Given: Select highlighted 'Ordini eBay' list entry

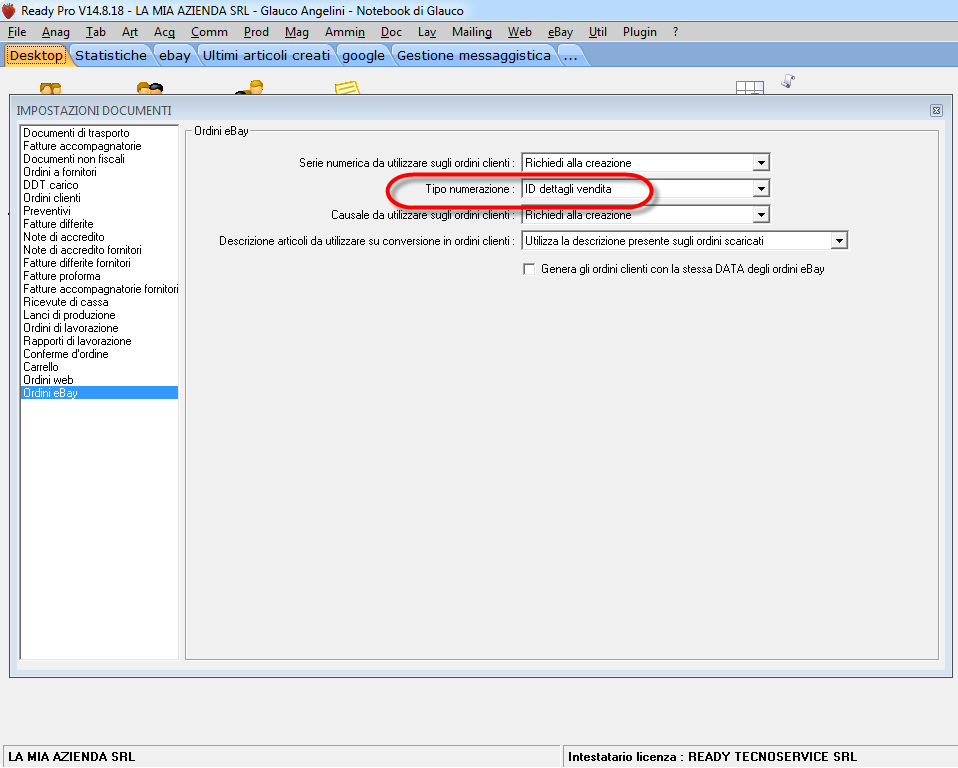Looking at the screenshot, I should coord(100,393).
